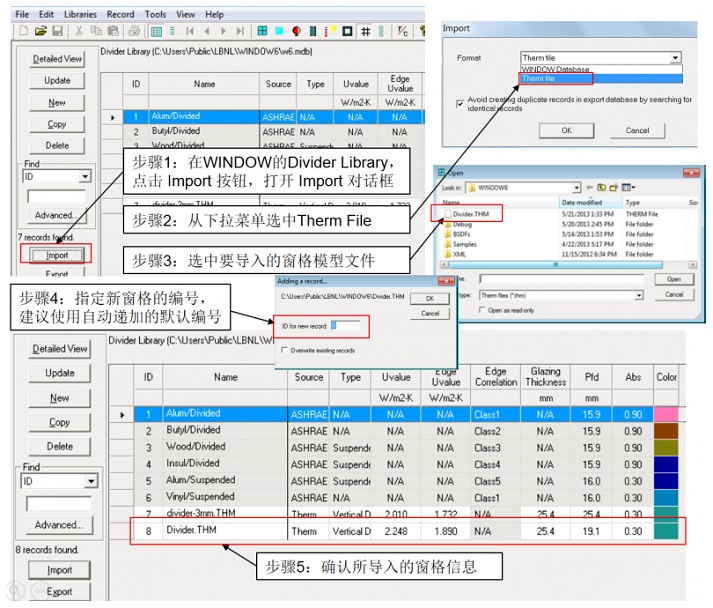This screenshot has width=713, height=608.
Task: Open the Look in WINDOW6 folder dropdown
Action: click(577, 187)
